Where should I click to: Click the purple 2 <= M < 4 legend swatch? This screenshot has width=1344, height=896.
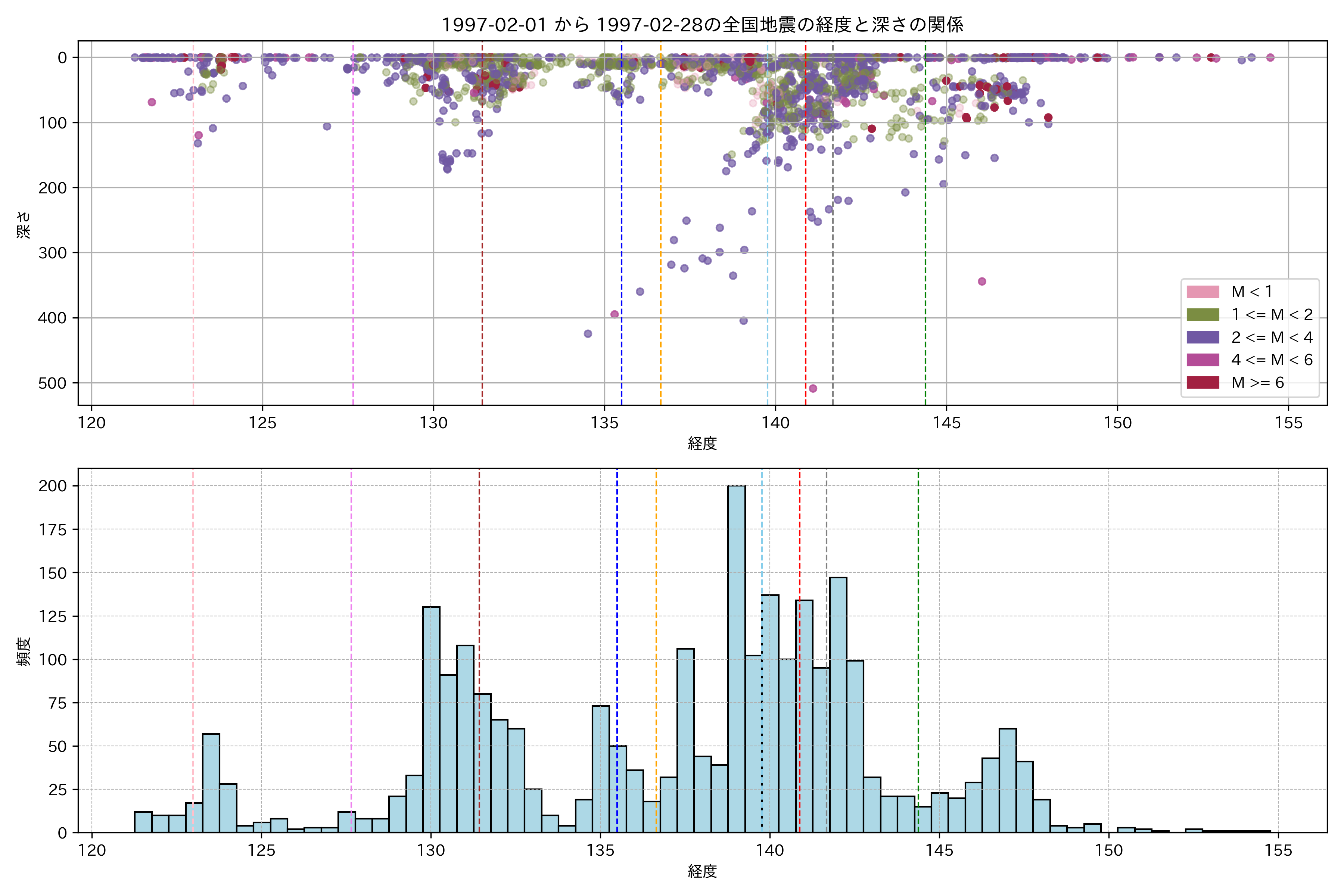(x=1202, y=337)
